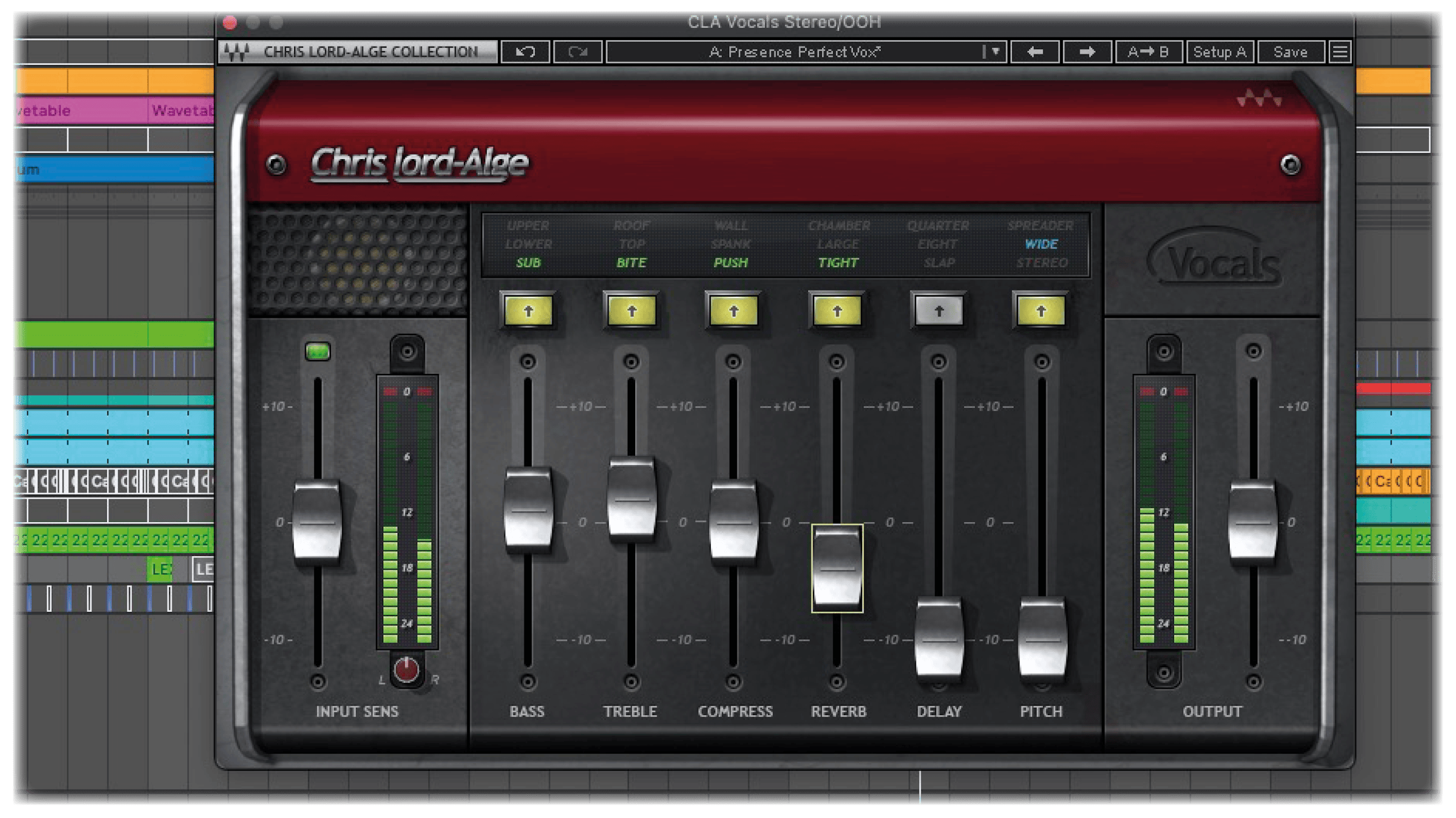Click the red L/R balance knob

point(407,670)
